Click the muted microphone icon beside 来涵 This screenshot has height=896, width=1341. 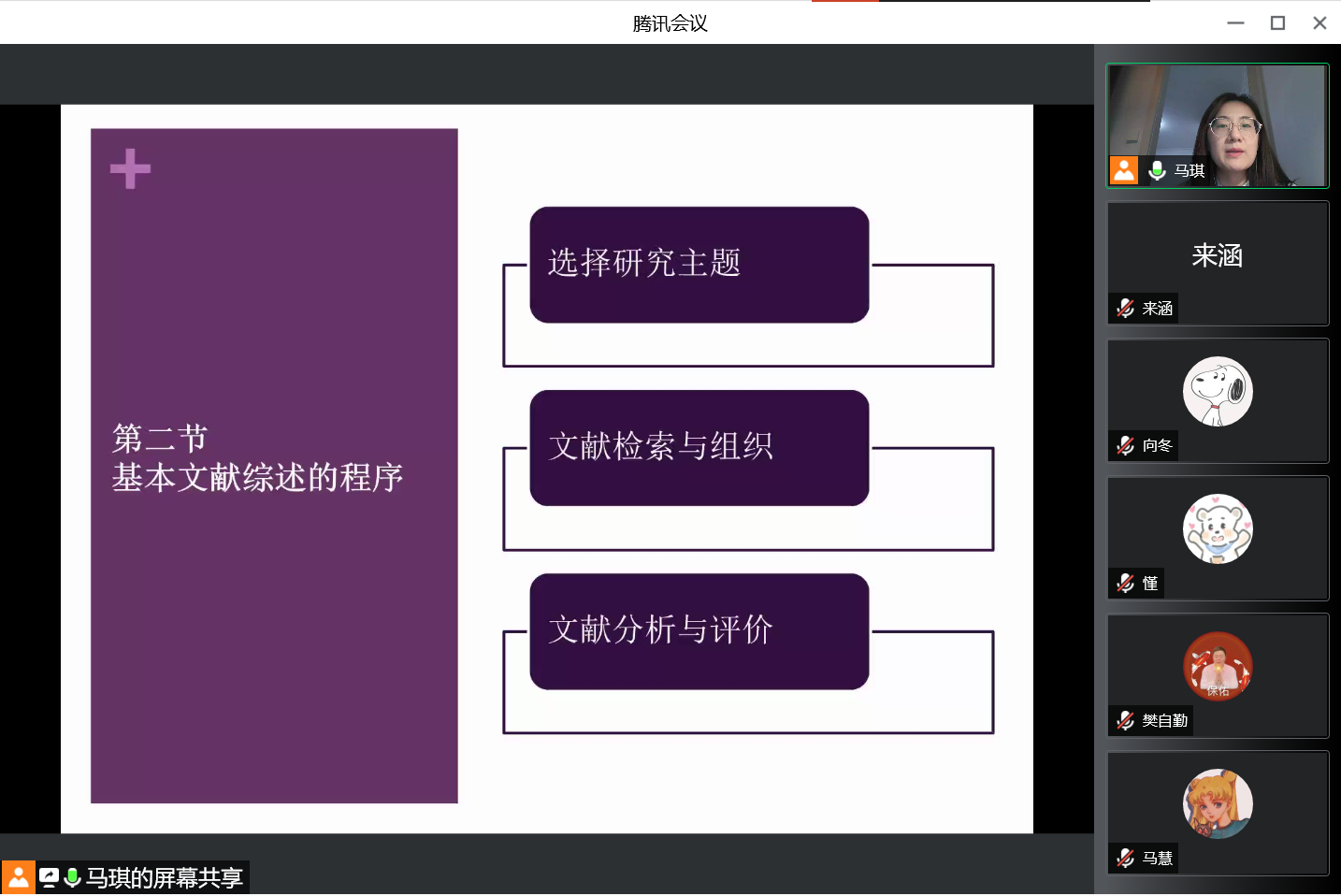(x=1125, y=308)
